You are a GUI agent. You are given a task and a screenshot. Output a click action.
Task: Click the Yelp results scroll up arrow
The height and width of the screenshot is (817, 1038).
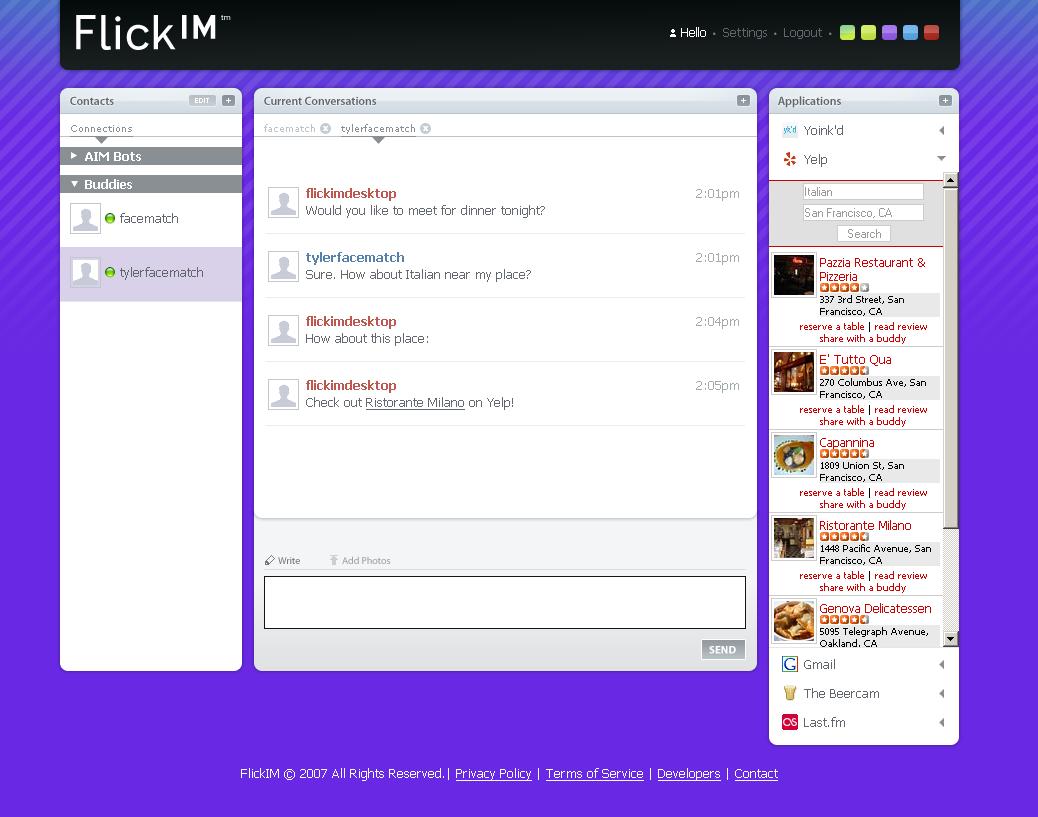point(951,179)
